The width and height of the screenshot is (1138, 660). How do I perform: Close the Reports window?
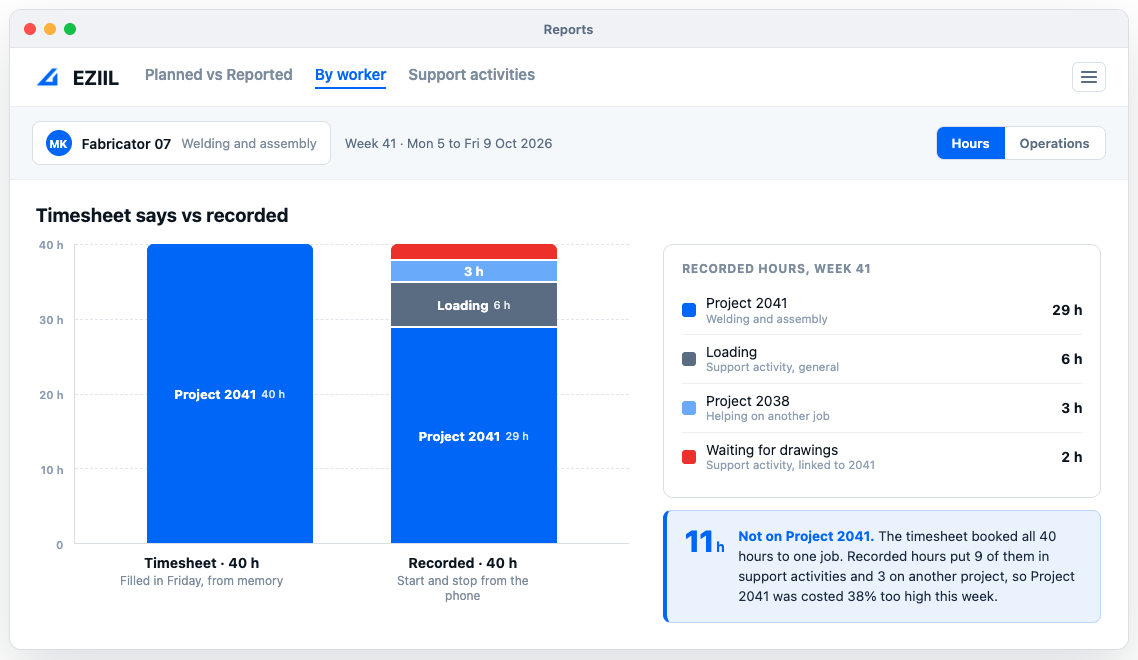click(x=30, y=29)
